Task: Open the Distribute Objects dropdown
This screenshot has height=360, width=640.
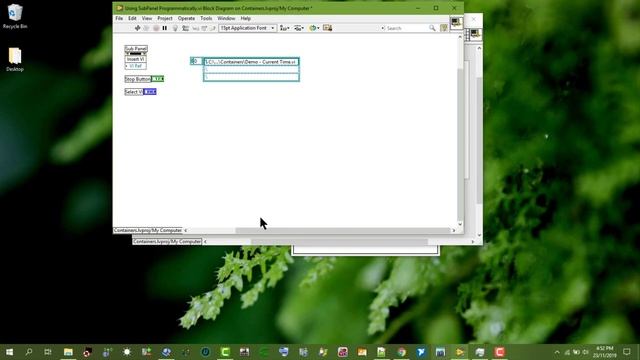Action: pos(299,28)
